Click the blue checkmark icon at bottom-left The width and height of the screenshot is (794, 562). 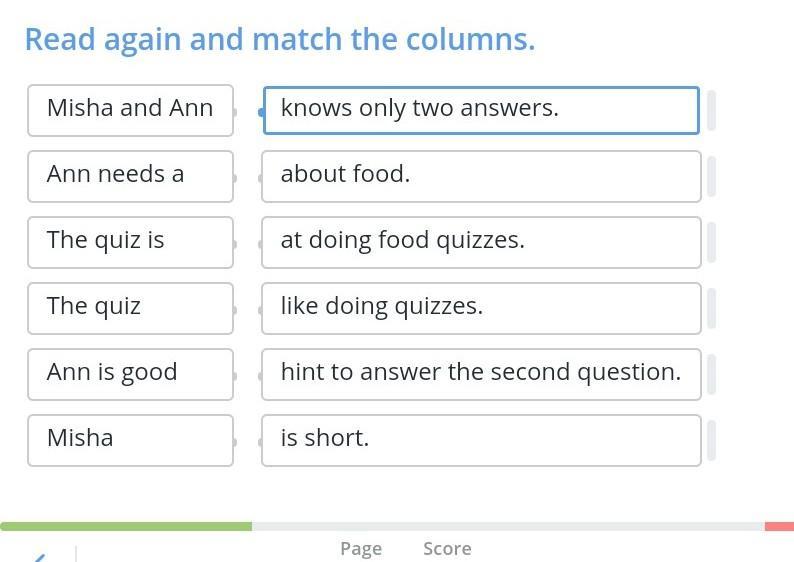point(40,556)
